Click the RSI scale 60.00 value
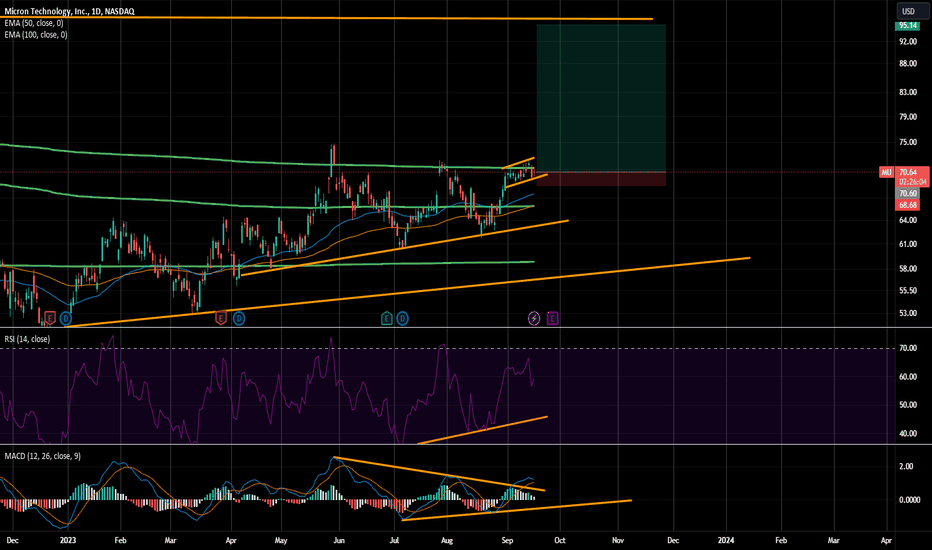 click(908, 376)
